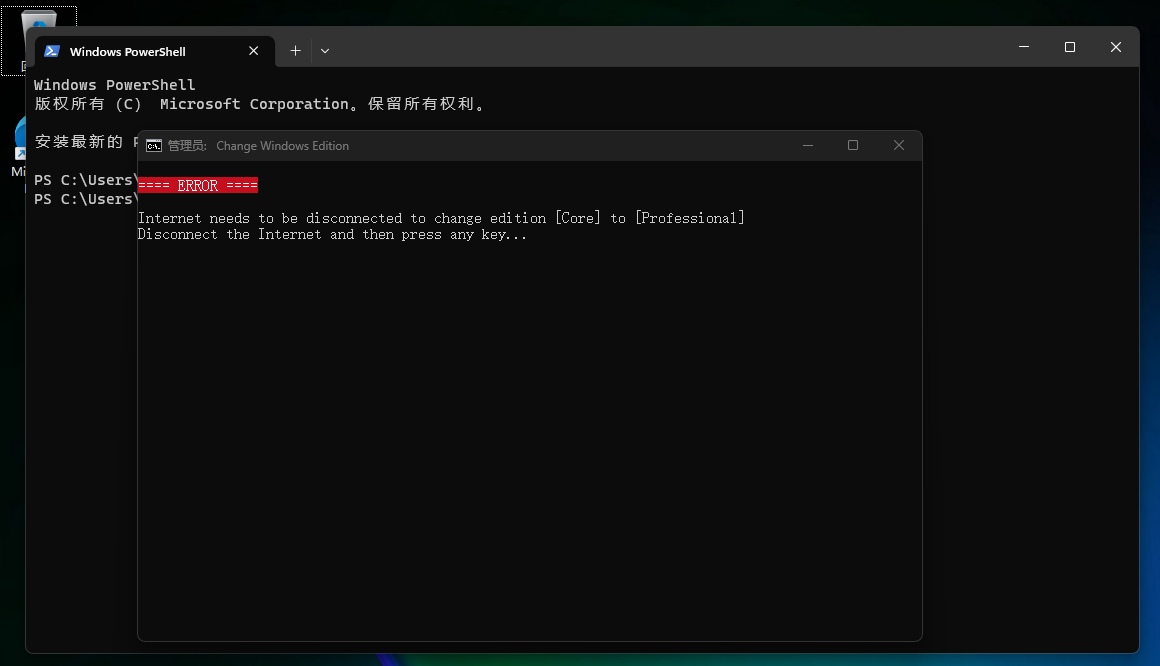The image size is (1160, 666).
Task: Close the Windows Terminal window
Action: [1116, 47]
